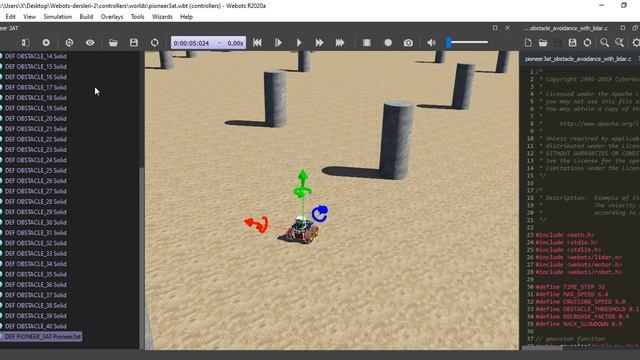
Task: Take a screenshot with camera icon
Action: coord(408,42)
